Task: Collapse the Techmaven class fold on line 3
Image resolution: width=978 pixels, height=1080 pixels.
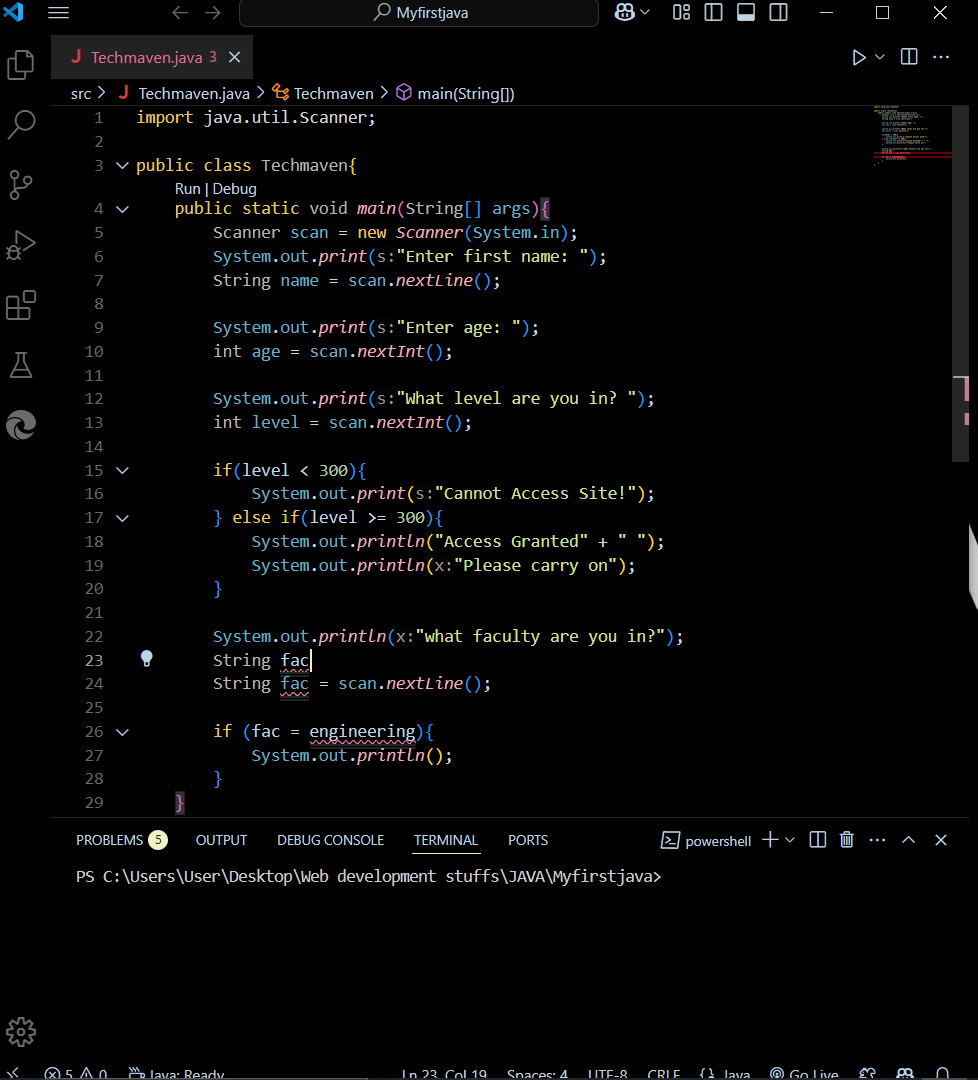Action: (x=122, y=165)
